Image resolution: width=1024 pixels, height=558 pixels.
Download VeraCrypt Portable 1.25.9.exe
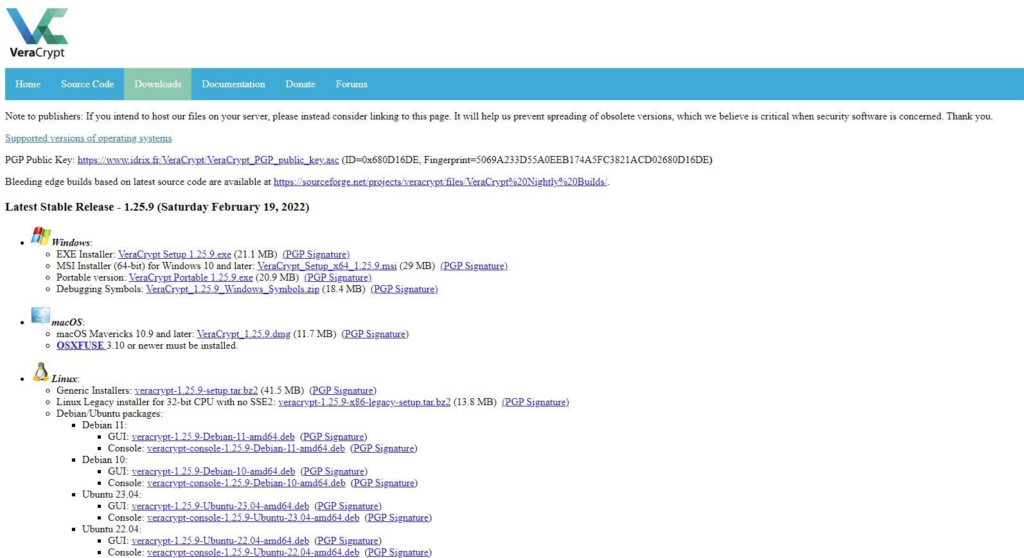[191, 277]
